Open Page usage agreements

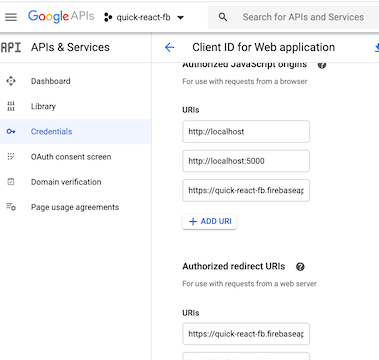75,207
